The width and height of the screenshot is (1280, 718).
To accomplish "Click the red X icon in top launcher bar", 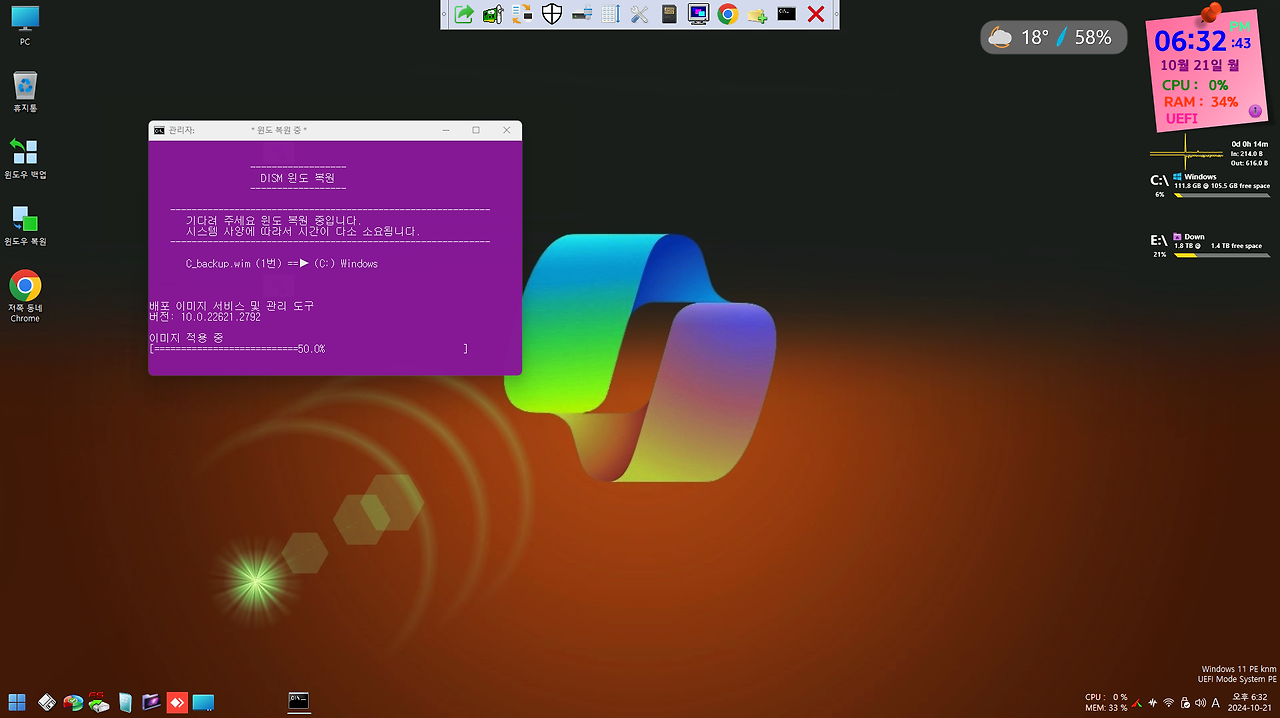I will click(x=816, y=14).
